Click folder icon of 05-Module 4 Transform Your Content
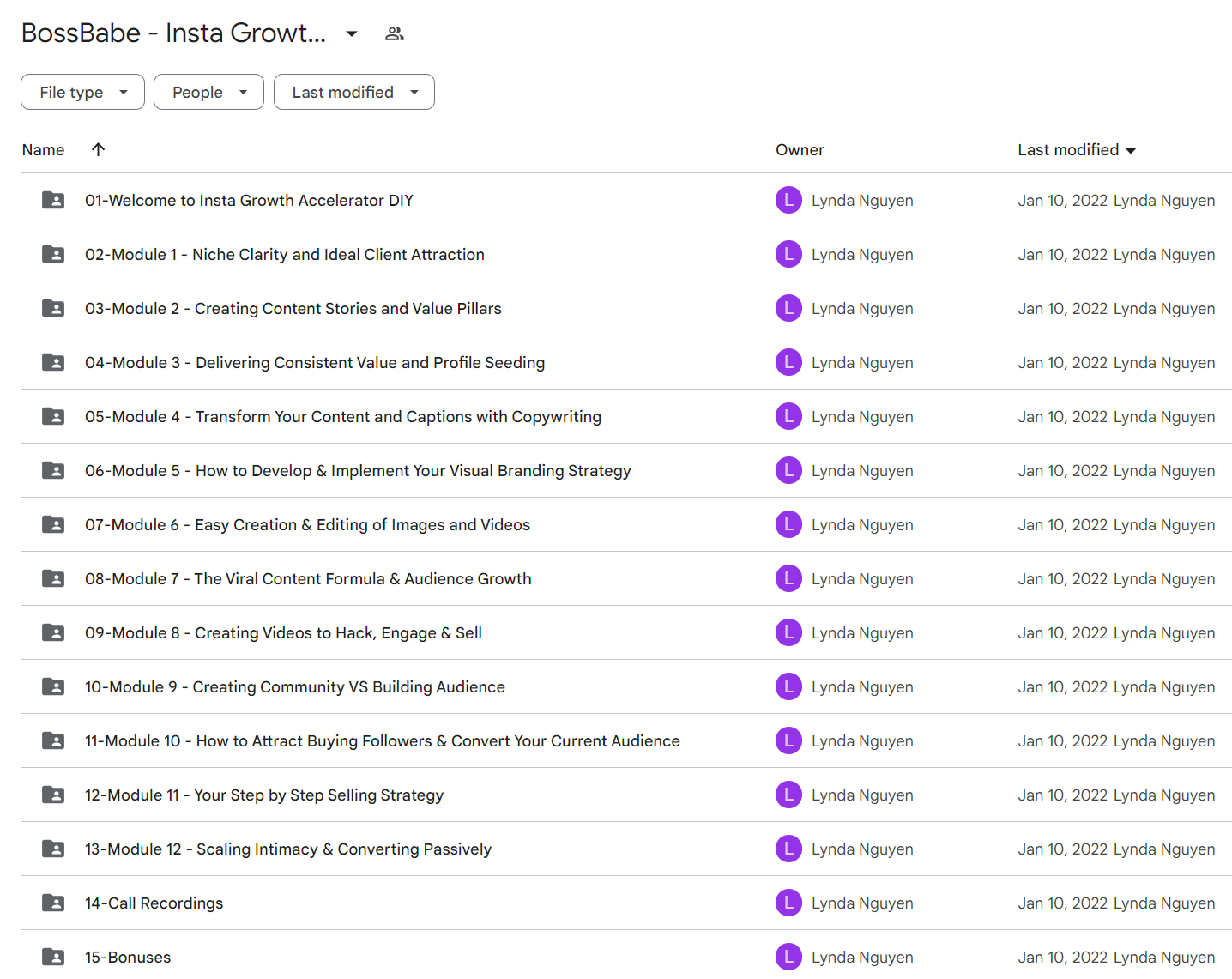Image resolution: width=1232 pixels, height=979 pixels. coord(53,416)
